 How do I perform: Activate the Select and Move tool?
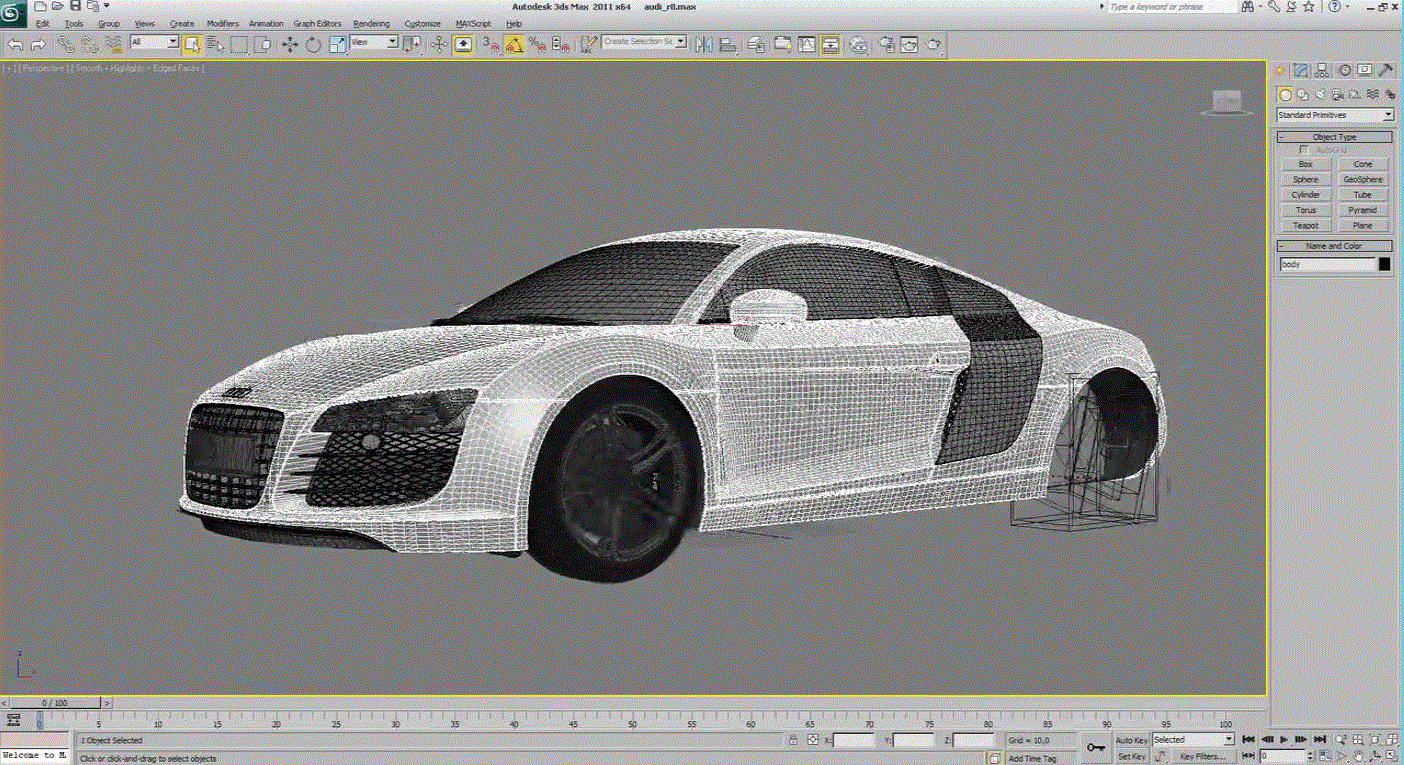coord(290,44)
